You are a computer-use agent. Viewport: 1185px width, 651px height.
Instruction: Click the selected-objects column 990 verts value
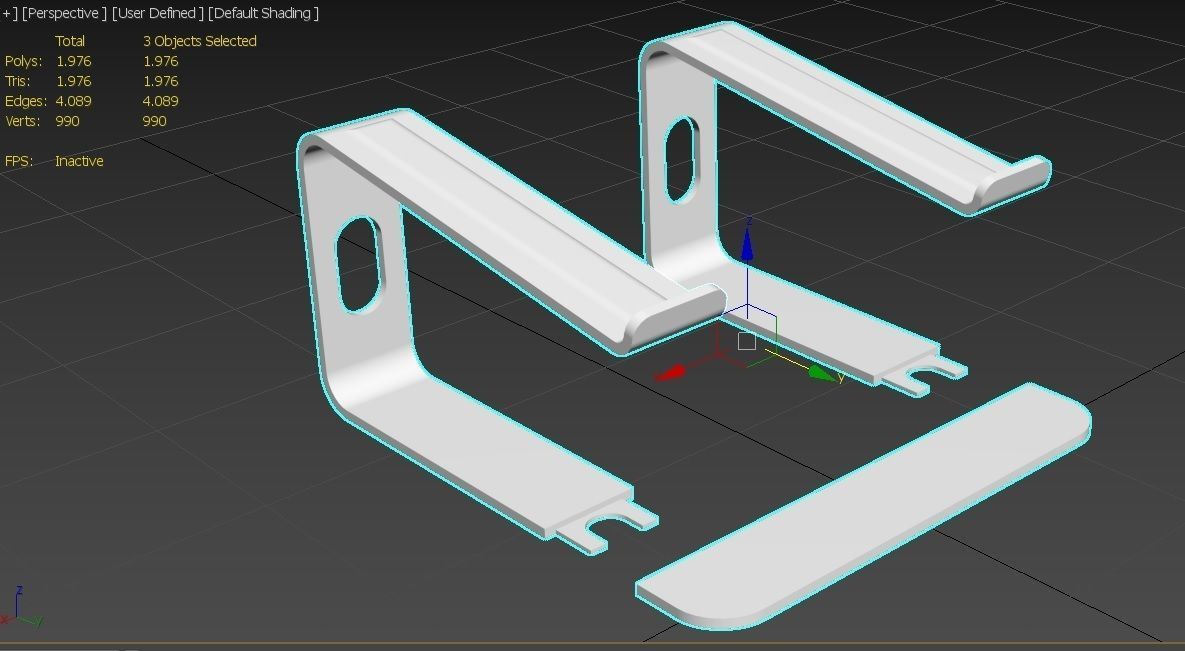click(154, 121)
